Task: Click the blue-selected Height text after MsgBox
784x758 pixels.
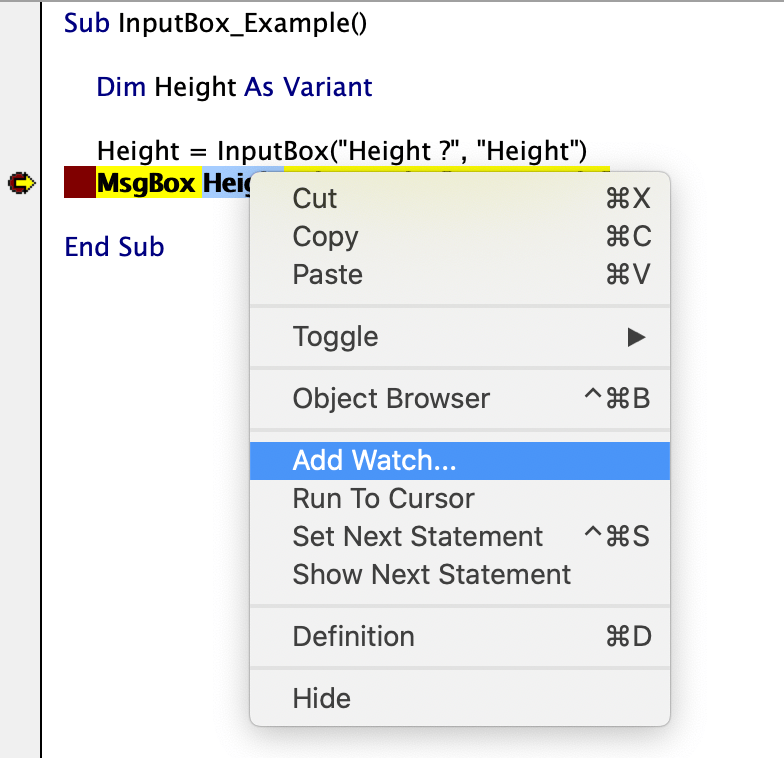Action: click(226, 184)
